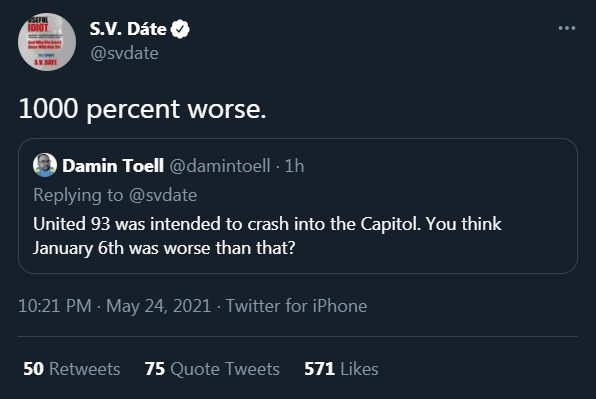Image resolution: width=596 pixels, height=399 pixels.
Task: Open Damin Toell's small avatar
Action: pyautogui.click(x=45, y=165)
